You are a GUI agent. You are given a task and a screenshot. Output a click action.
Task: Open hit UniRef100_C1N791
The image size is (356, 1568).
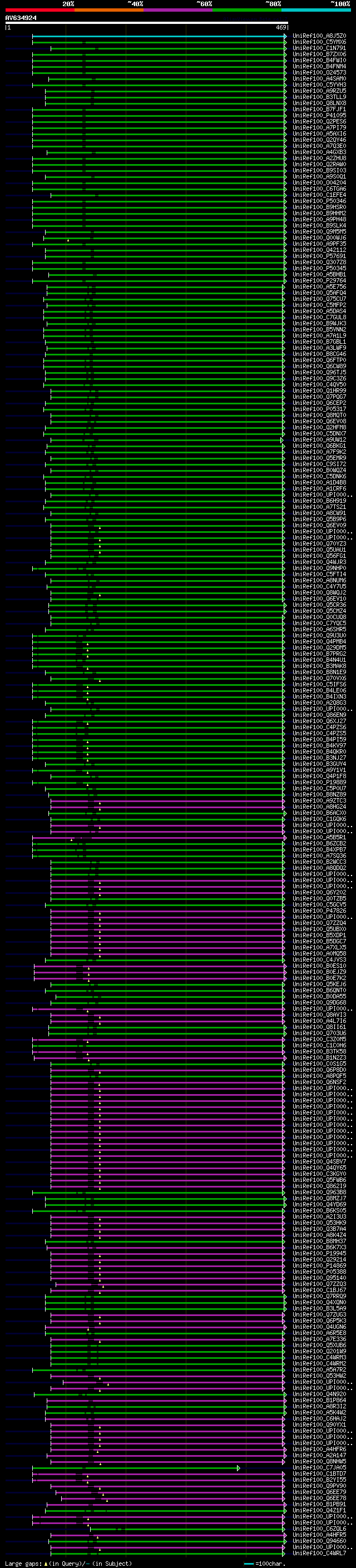(x=319, y=48)
